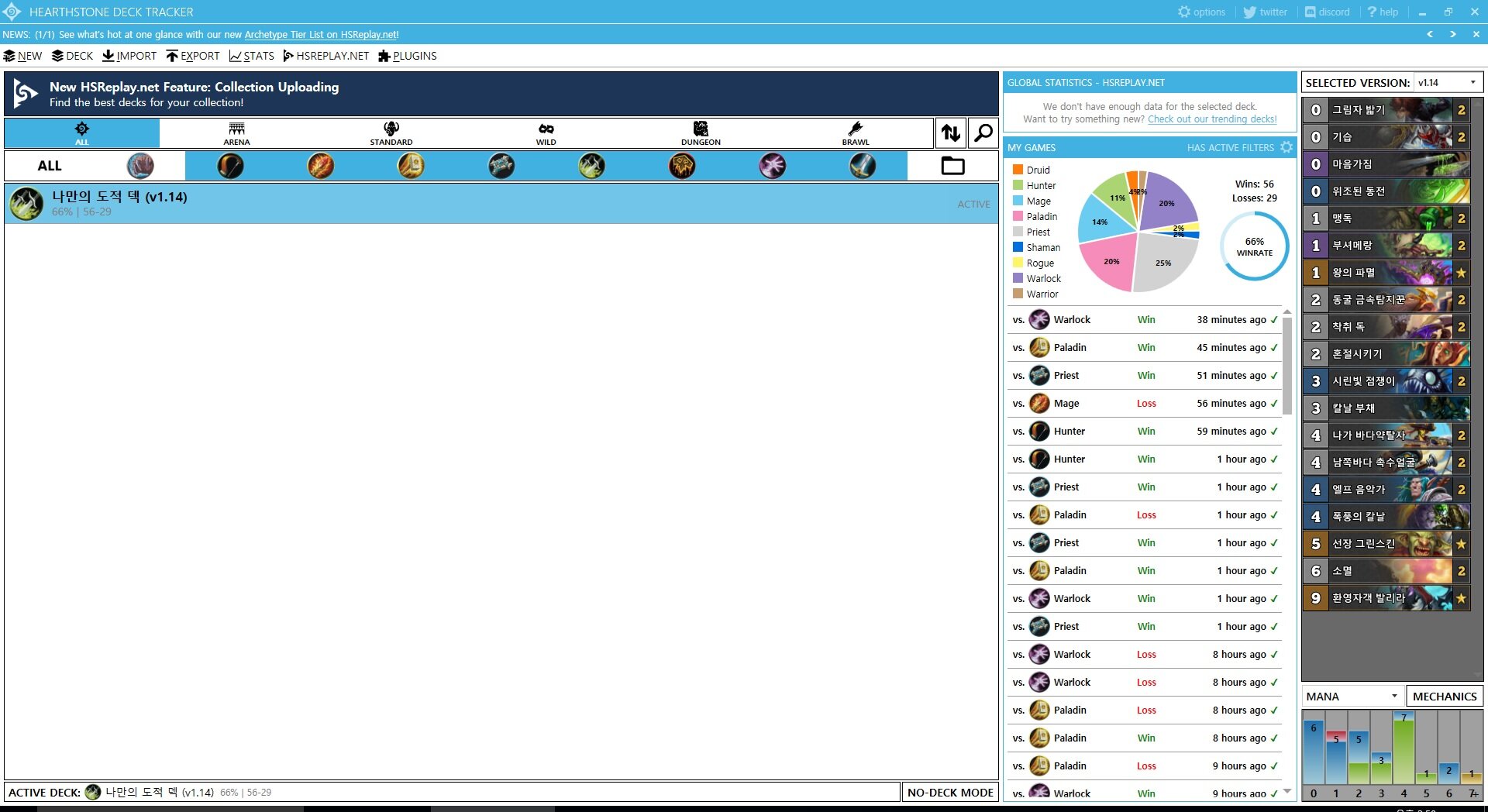Image resolution: width=1488 pixels, height=812 pixels.
Task: Filter decks by Rogue class icon
Action: pyautogui.click(x=591, y=166)
